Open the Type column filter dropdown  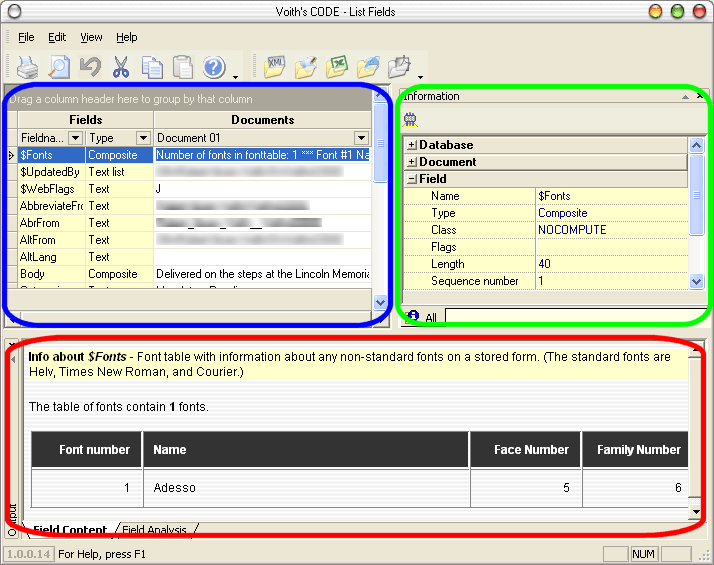(143, 137)
